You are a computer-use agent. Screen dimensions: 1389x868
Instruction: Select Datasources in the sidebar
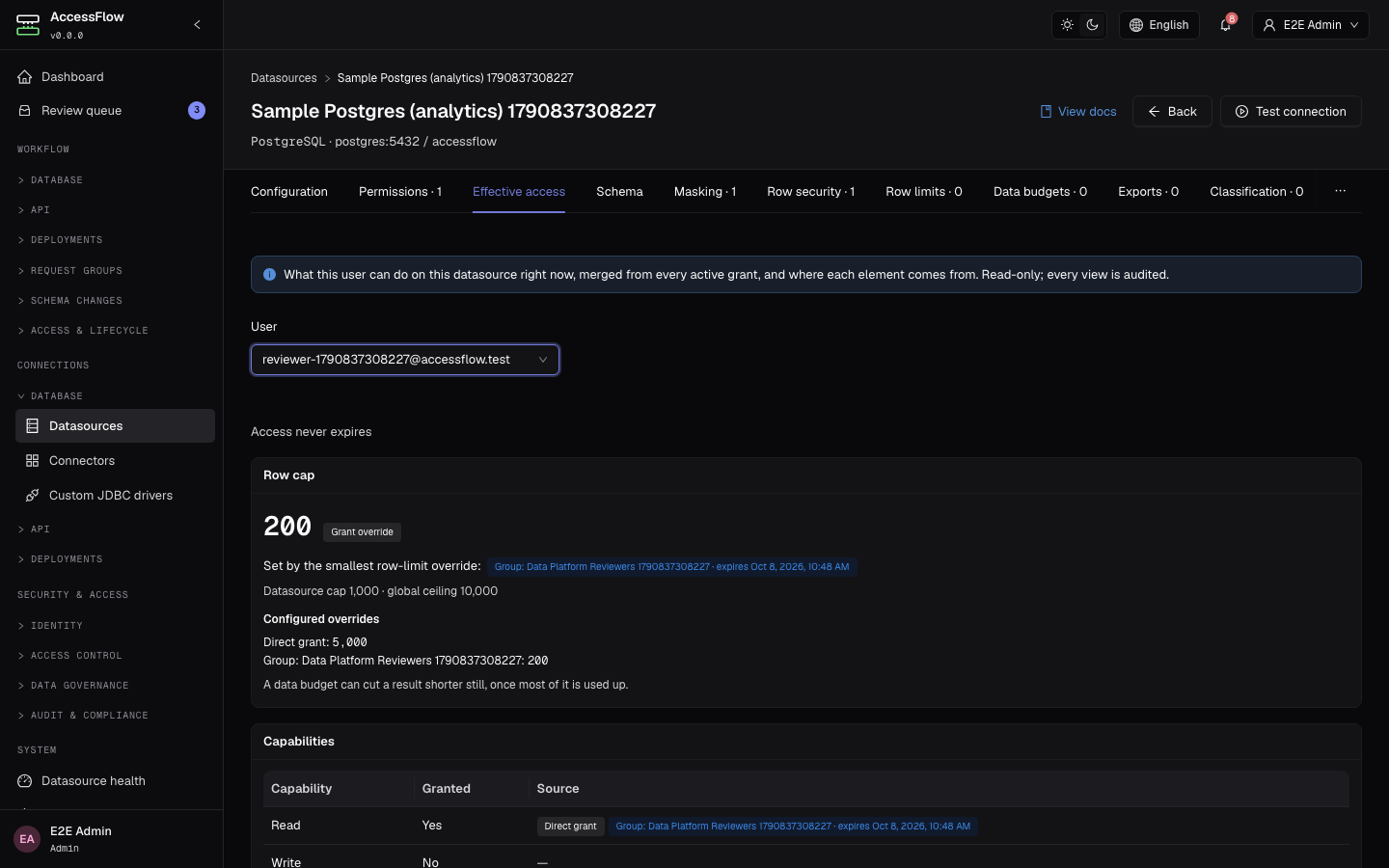click(x=115, y=426)
